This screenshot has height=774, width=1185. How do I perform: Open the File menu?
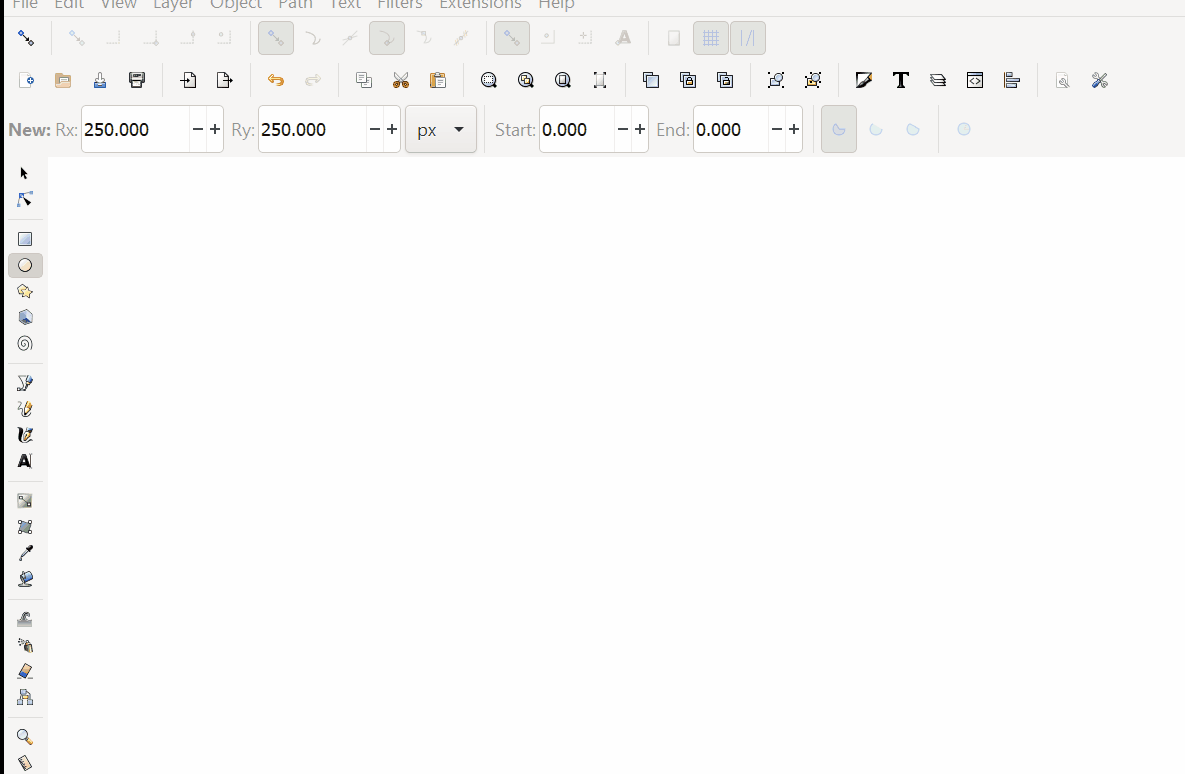coord(25,5)
